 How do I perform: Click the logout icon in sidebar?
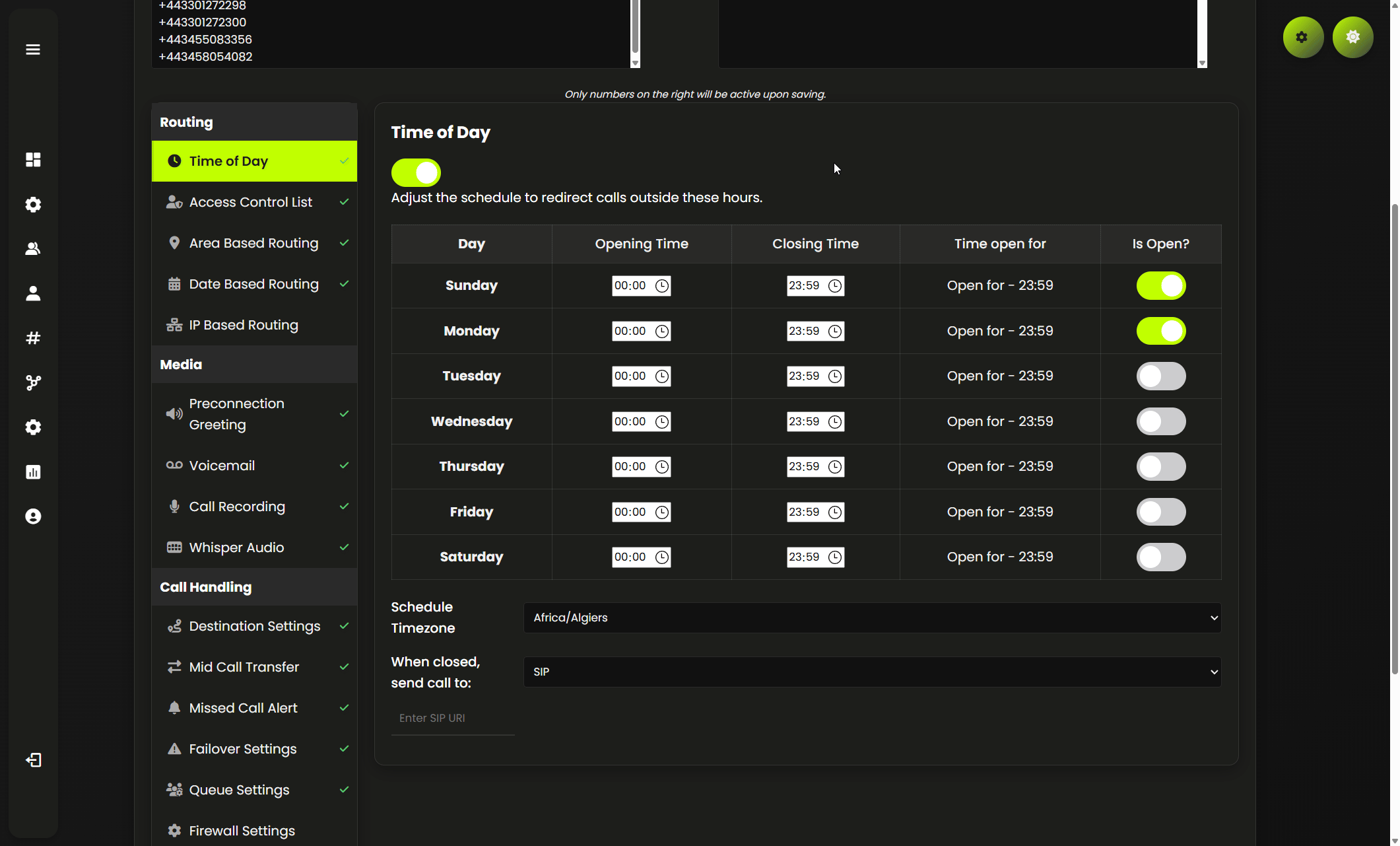click(x=33, y=760)
